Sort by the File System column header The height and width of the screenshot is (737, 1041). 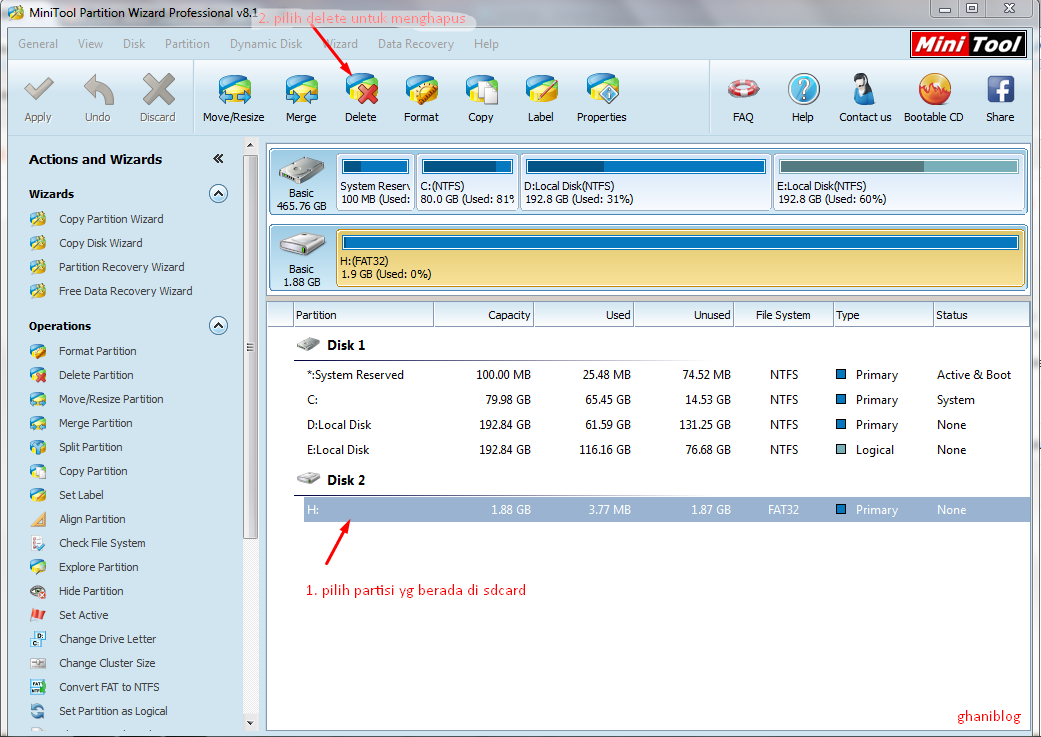point(783,315)
